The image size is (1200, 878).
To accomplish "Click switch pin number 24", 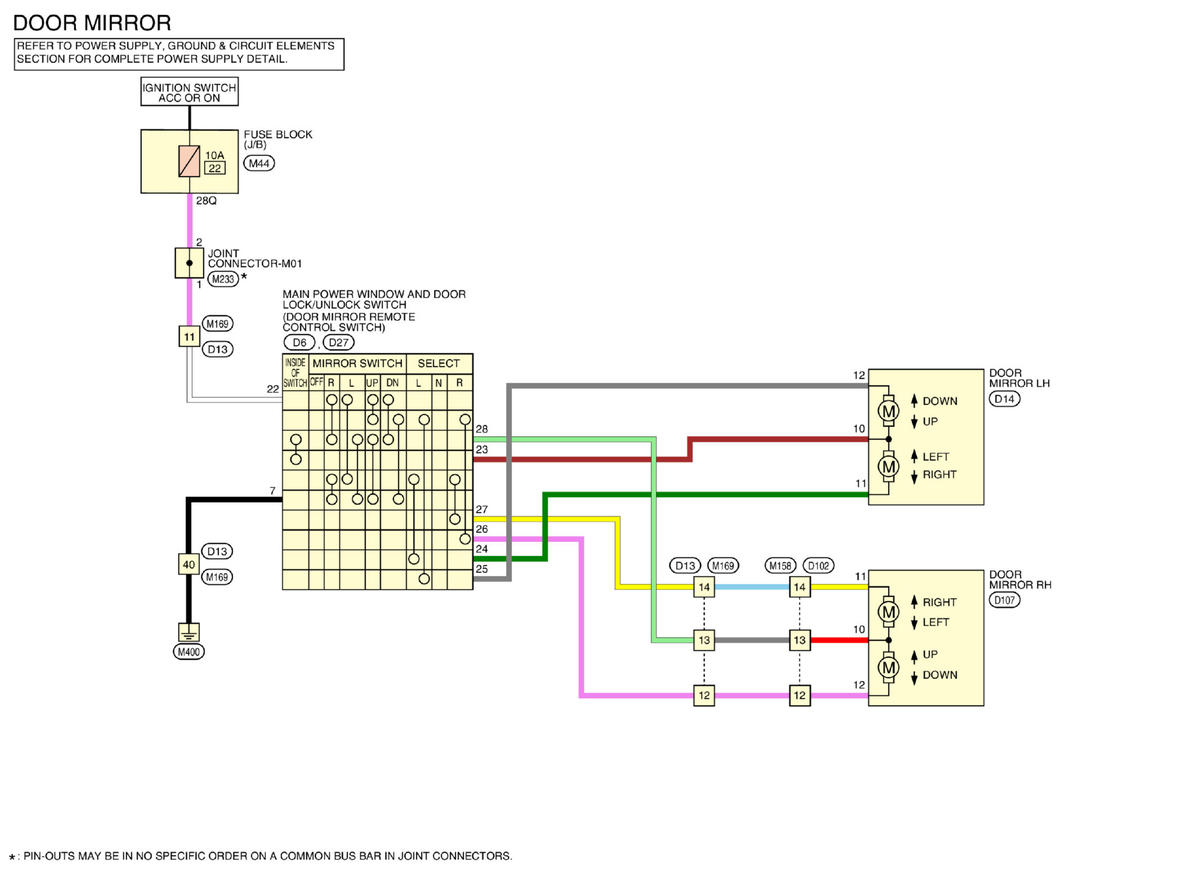I will point(482,548).
